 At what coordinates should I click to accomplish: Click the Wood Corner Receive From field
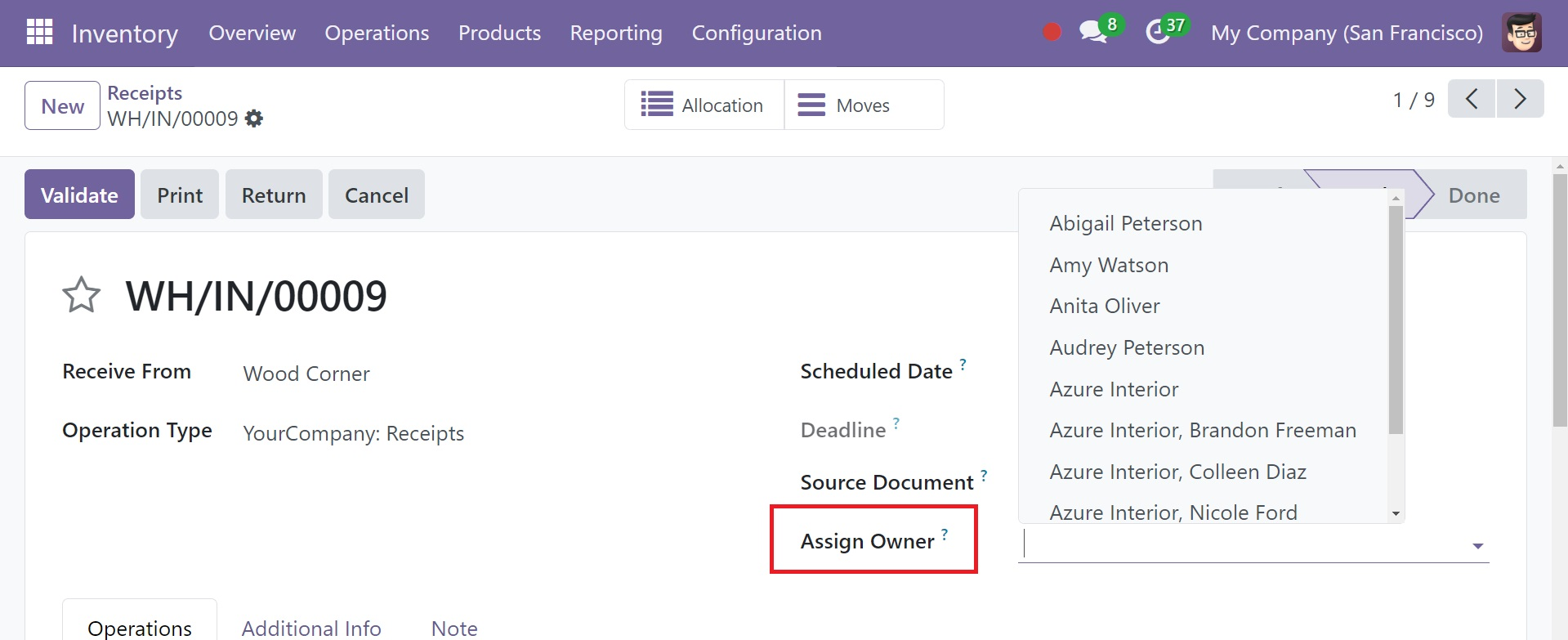[x=306, y=374]
